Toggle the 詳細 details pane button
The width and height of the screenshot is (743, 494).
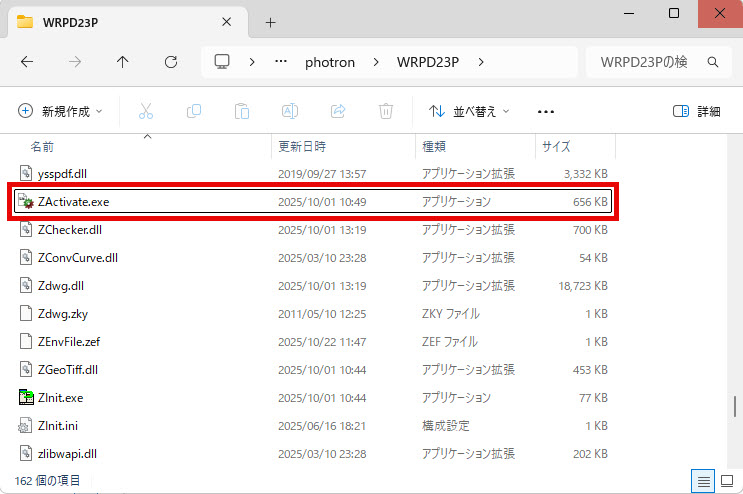pos(697,111)
